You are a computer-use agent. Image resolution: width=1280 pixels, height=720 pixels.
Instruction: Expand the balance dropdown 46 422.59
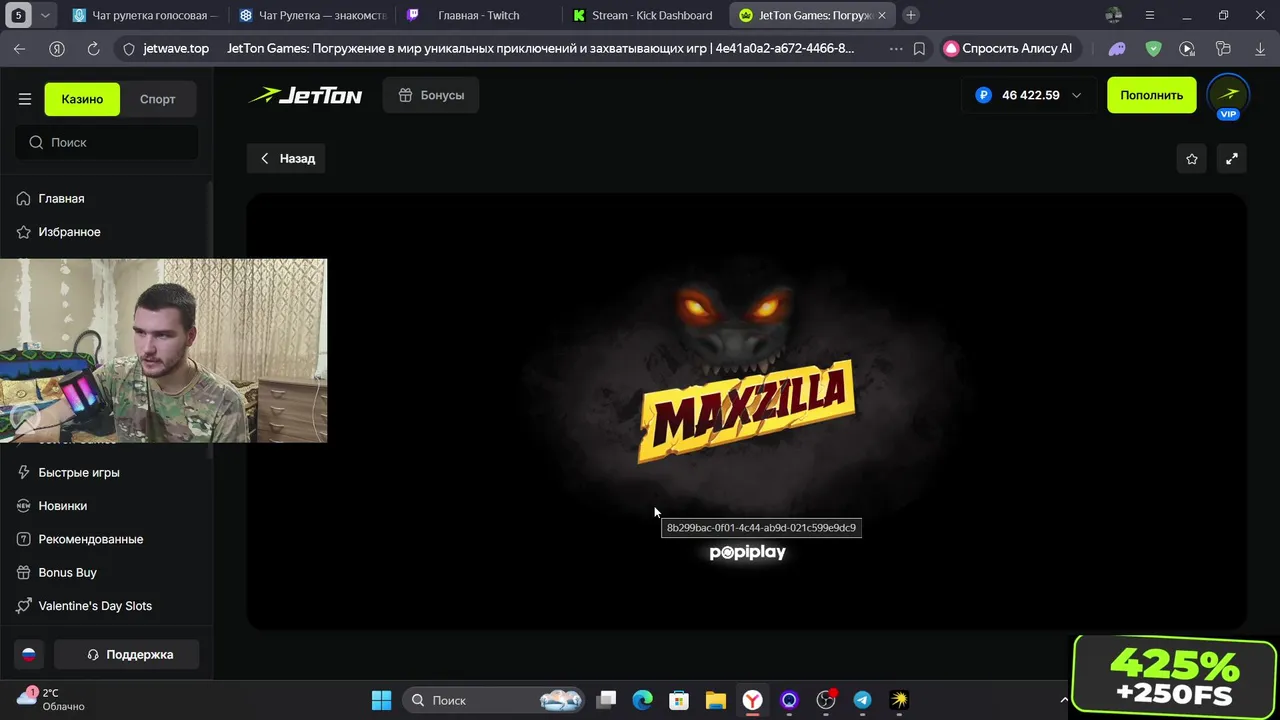1028,95
